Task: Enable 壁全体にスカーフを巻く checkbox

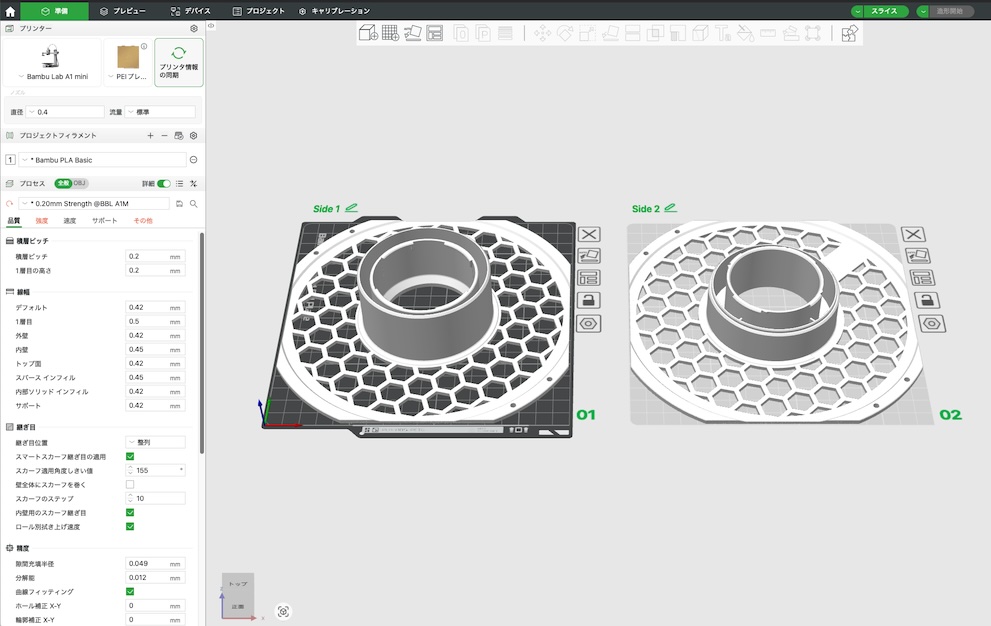Action: [130, 484]
